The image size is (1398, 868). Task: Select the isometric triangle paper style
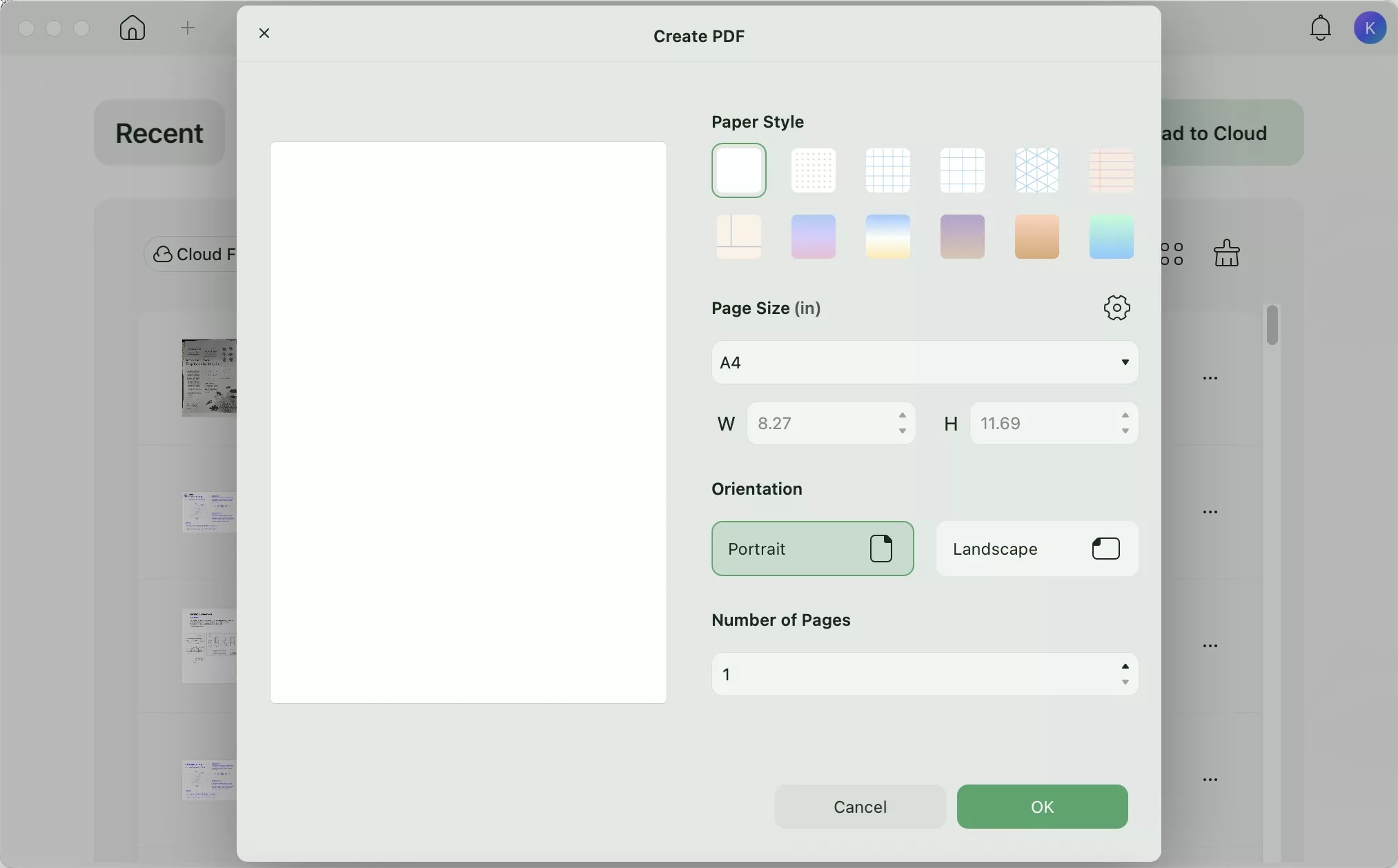pyautogui.click(x=1038, y=170)
